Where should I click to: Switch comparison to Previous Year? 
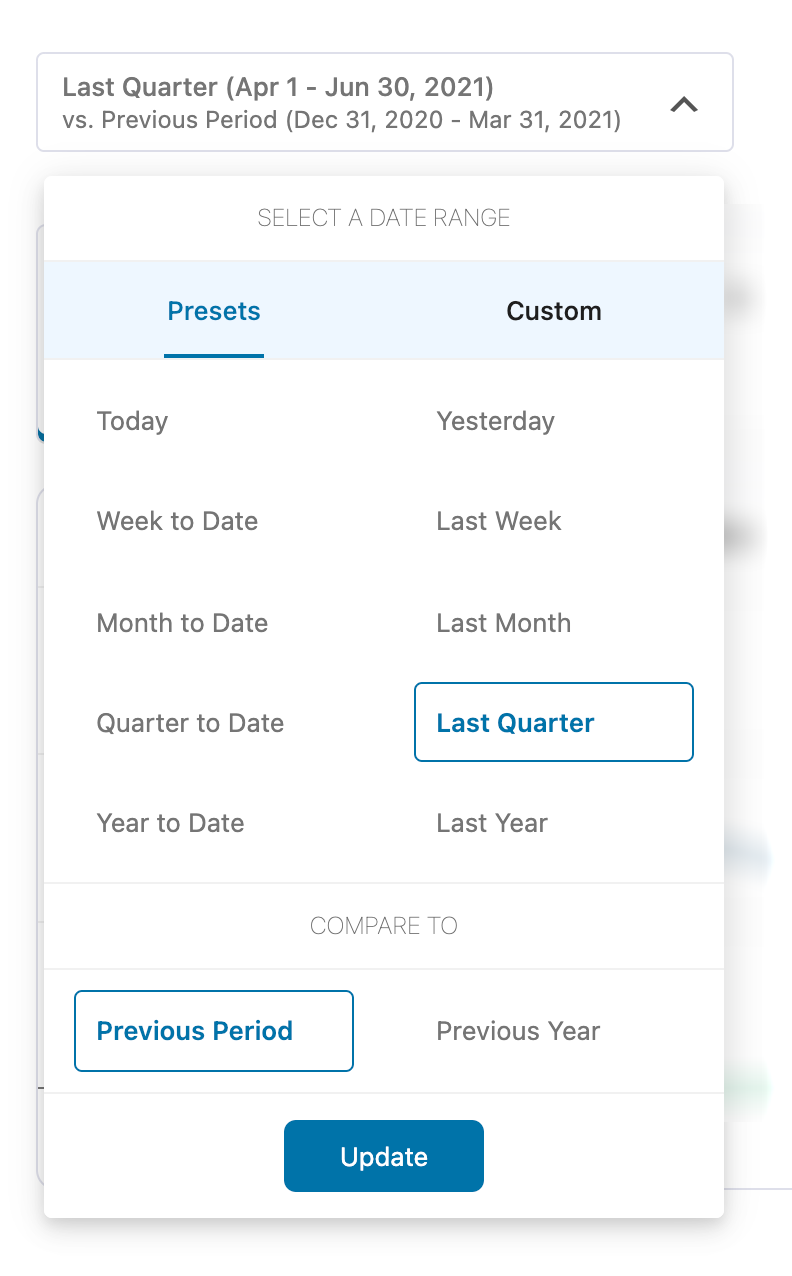click(518, 1031)
